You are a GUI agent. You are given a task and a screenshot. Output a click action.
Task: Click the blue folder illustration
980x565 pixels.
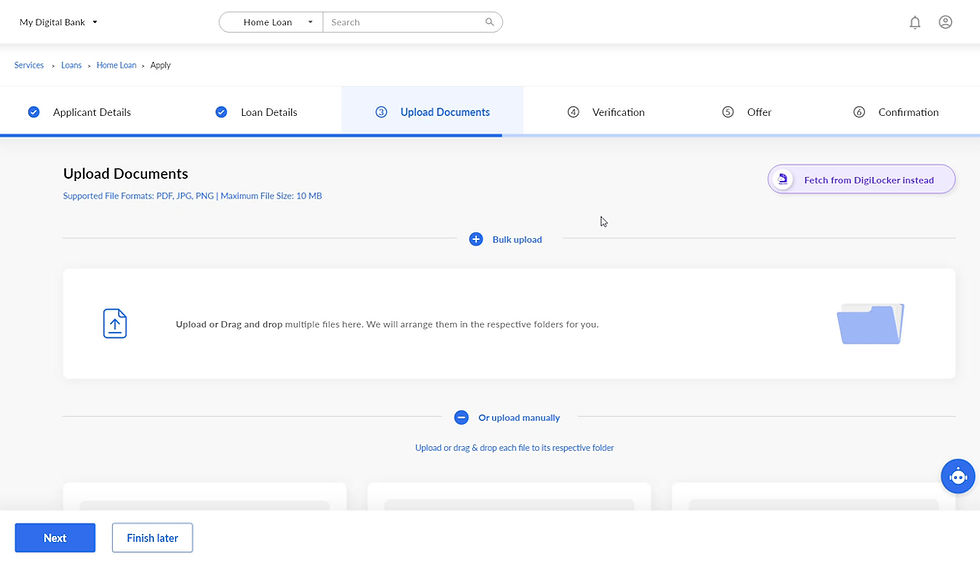click(870, 324)
